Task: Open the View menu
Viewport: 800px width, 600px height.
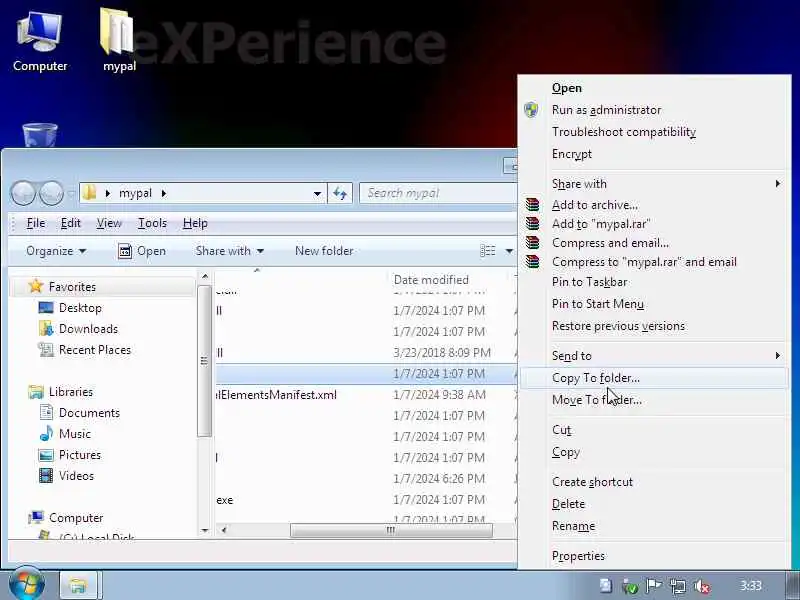Action: 109,223
